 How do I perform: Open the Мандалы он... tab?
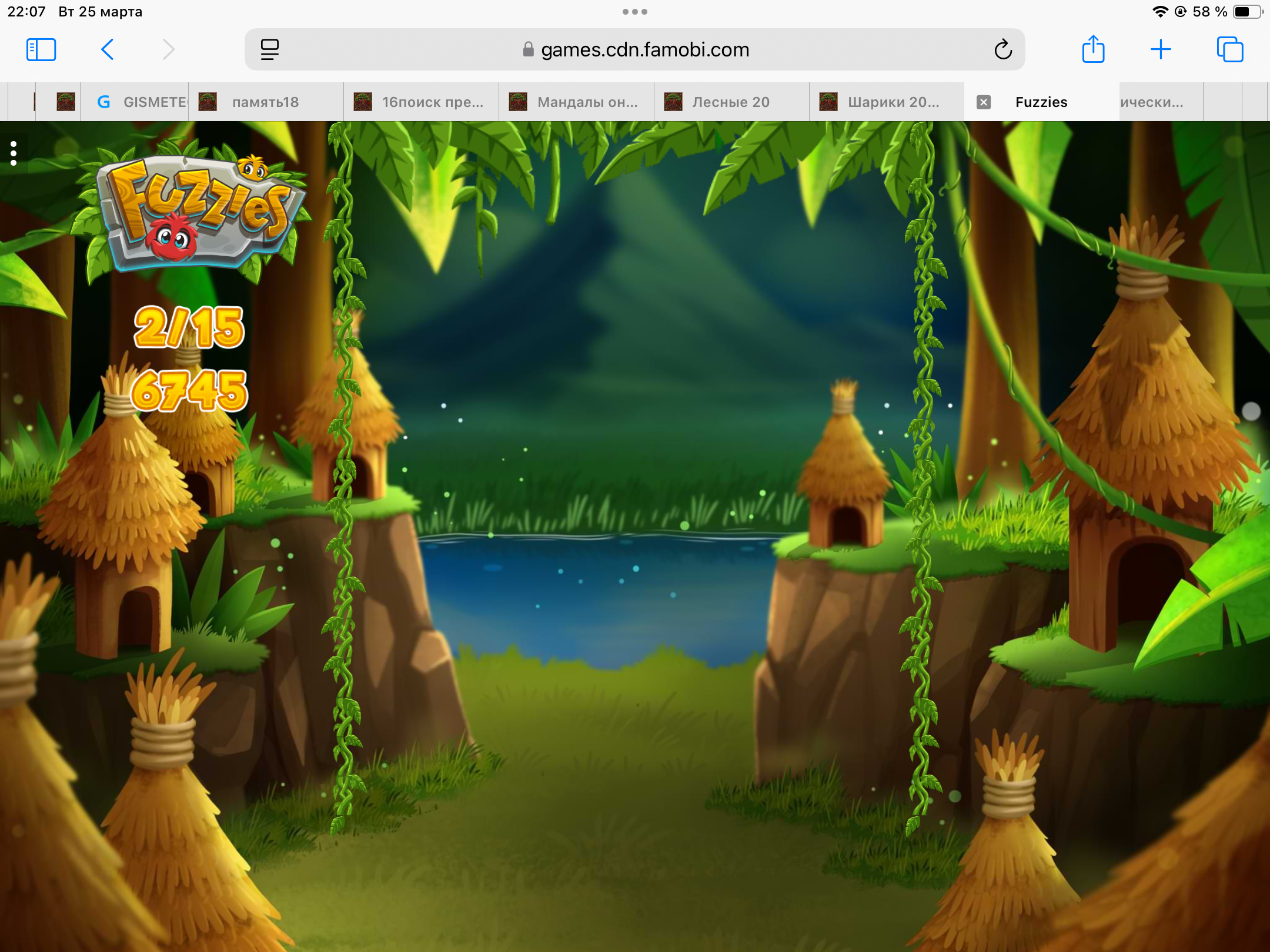(x=576, y=102)
